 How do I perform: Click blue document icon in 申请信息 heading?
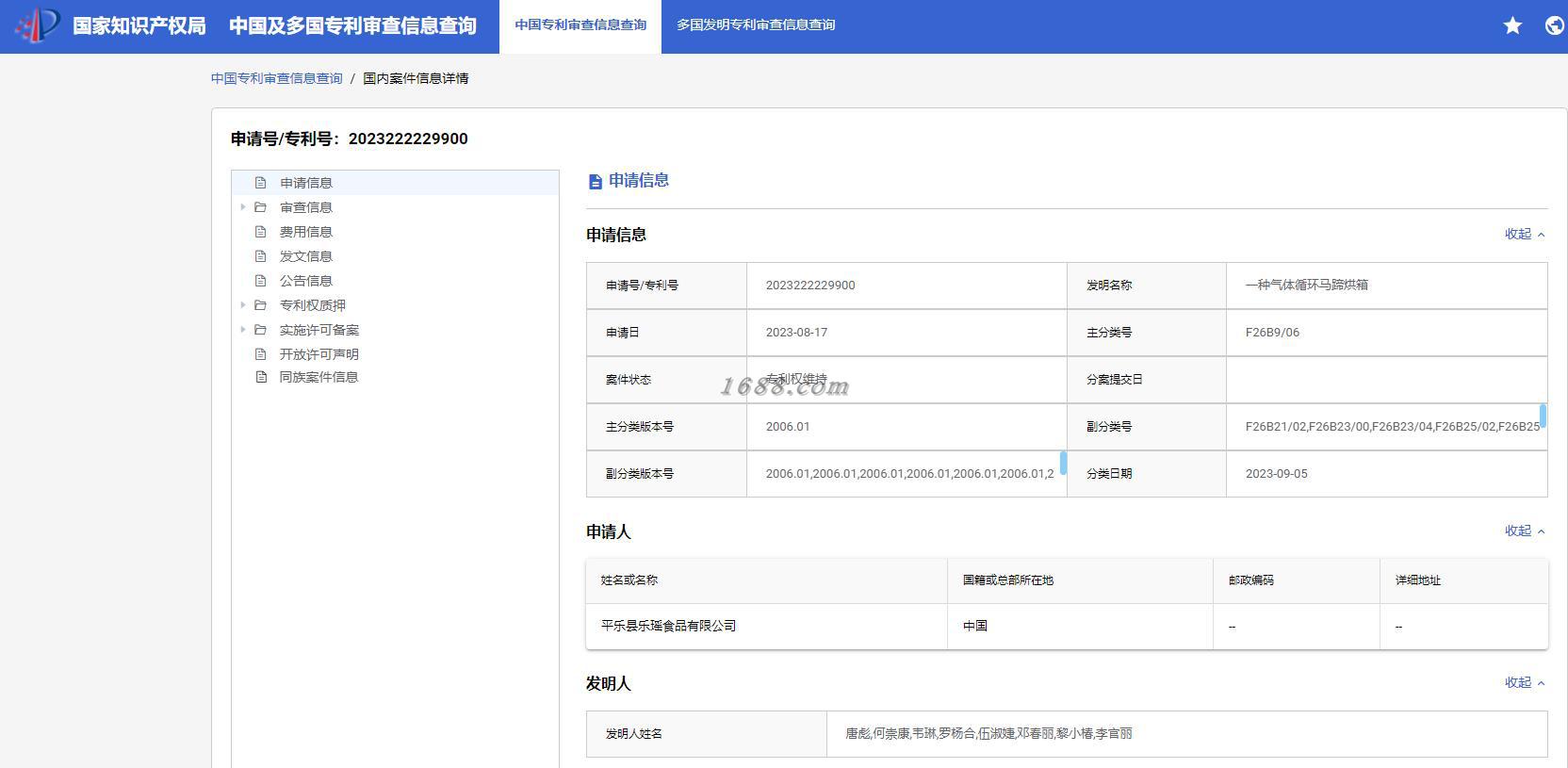595,181
